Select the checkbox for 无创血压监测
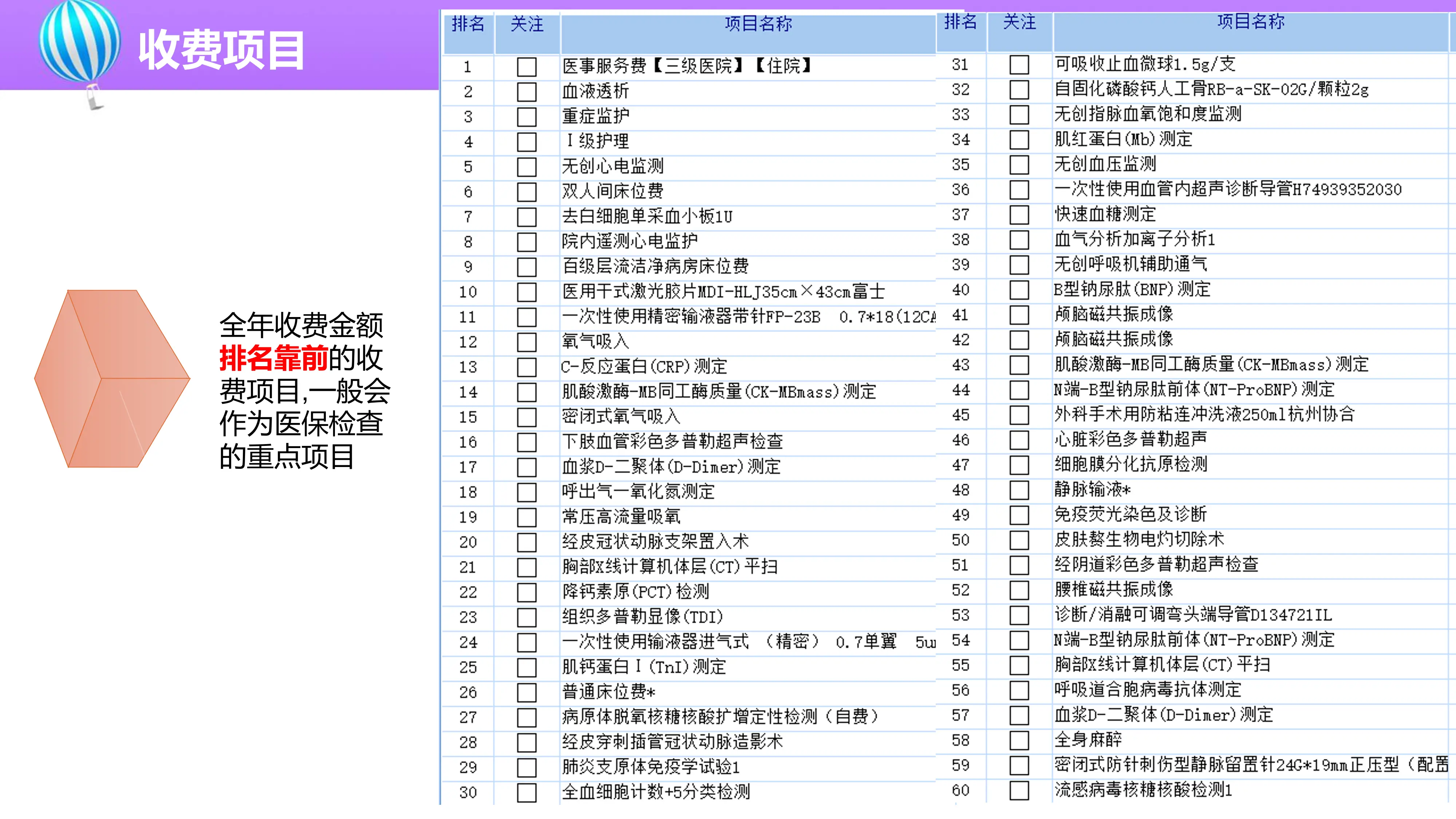1456x819 pixels. click(x=1019, y=165)
